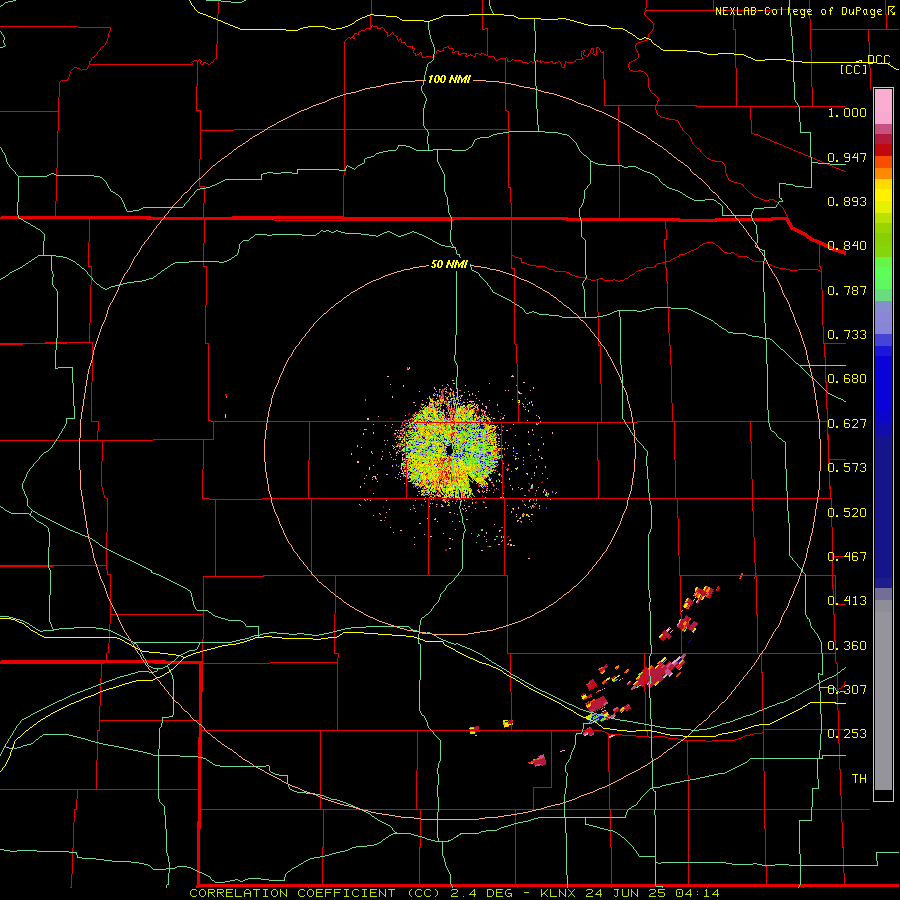The width and height of the screenshot is (900, 900).
Task: Click the 50 NMI range ring label
Action: [x=449, y=264]
